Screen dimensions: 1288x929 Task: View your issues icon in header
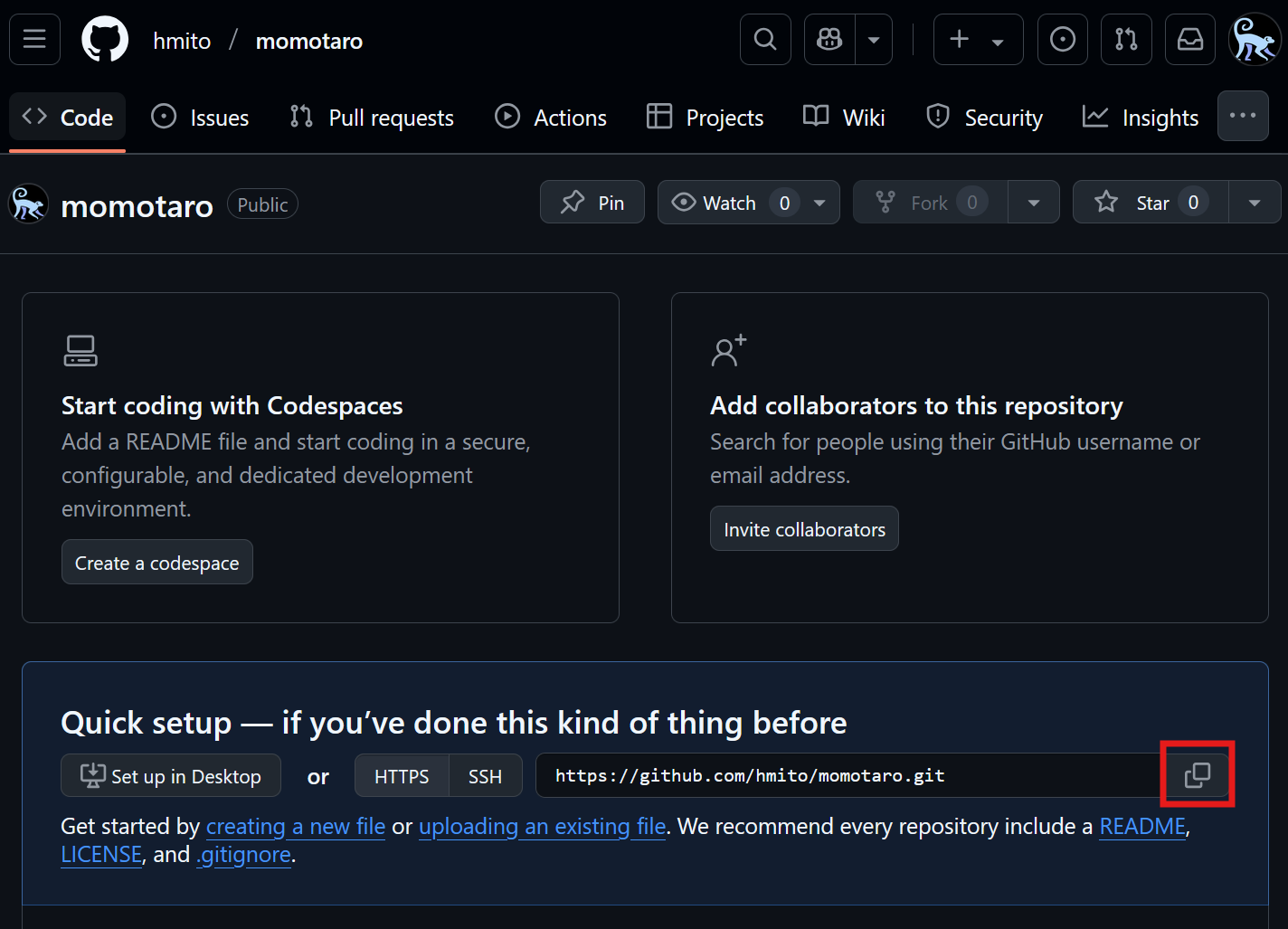pyautogui.click(x=1062, y=40)
